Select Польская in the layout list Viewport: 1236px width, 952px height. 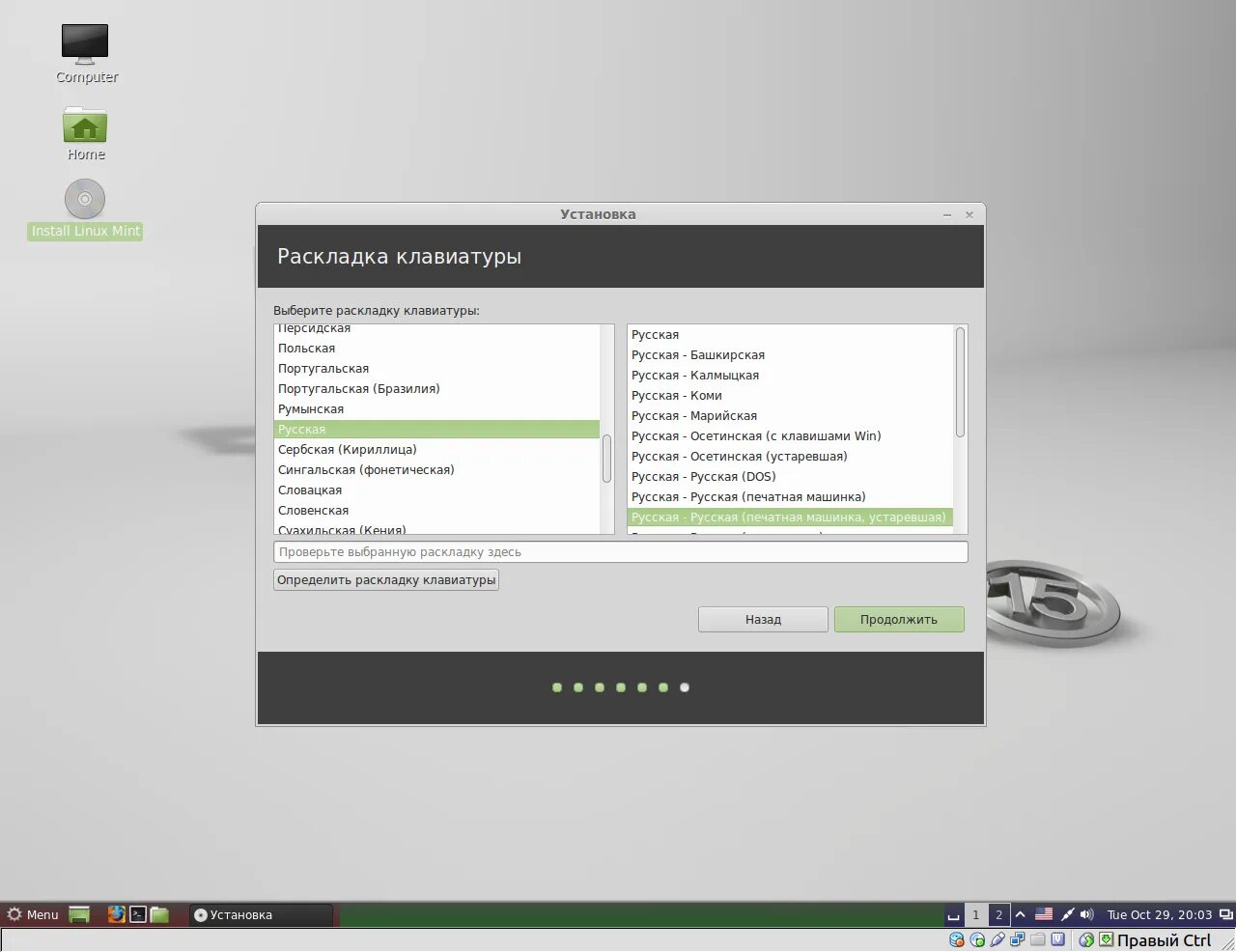coord(436,349)
